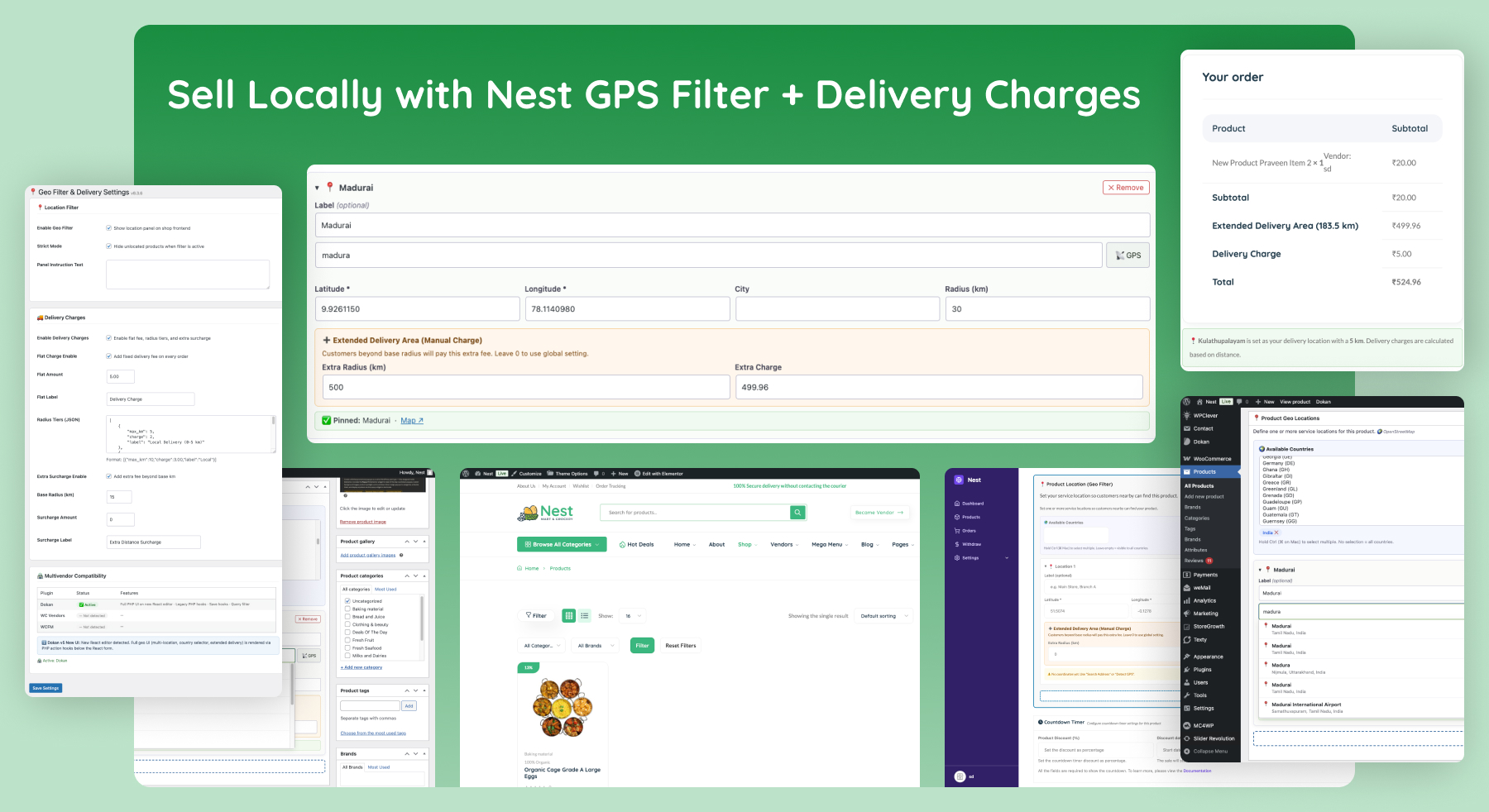Toggle Extra Surcharge Enable checkbox
The height and width of the screenshot is (812, 1489).
[x=108, y=476]
